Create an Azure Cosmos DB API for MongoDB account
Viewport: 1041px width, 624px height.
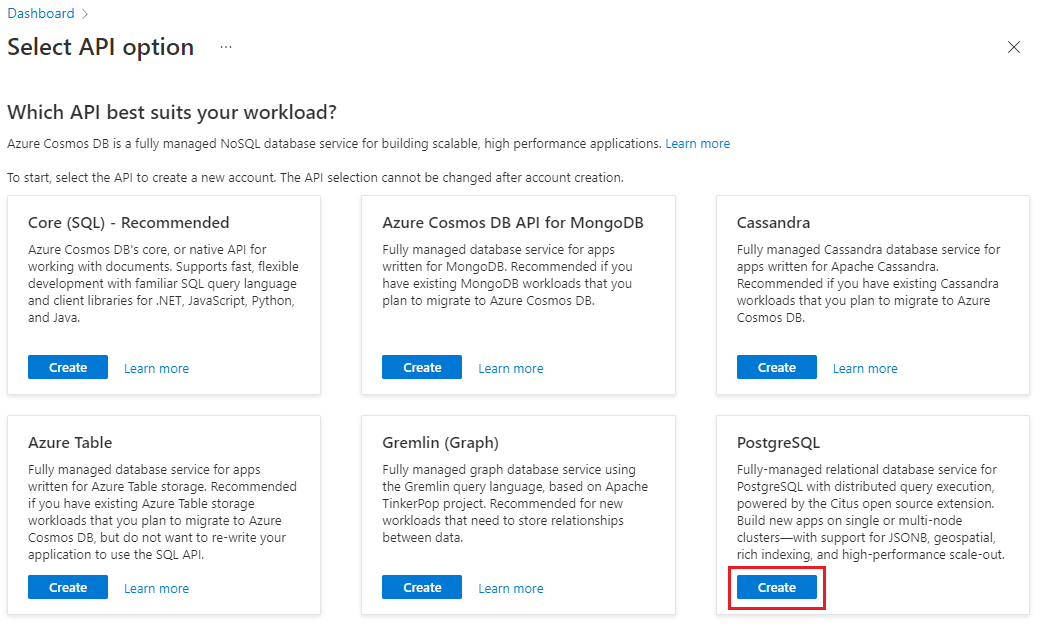421,367
